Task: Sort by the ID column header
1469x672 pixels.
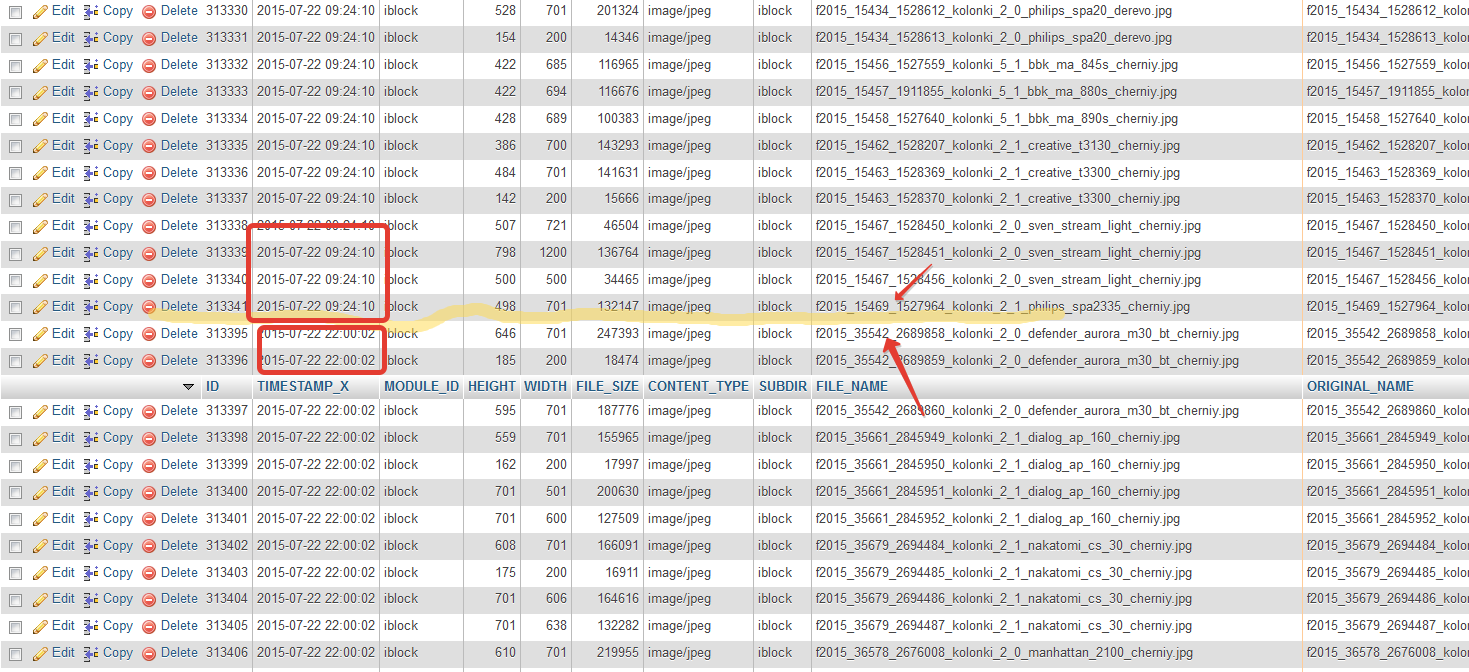Action: (213, 386)
